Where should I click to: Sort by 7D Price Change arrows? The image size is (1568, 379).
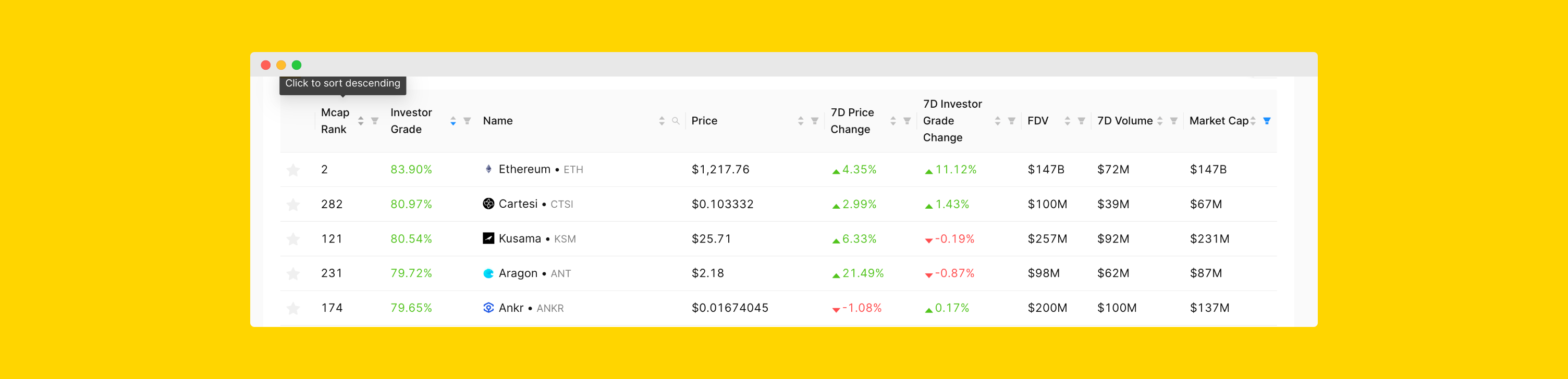pos(893,121)
